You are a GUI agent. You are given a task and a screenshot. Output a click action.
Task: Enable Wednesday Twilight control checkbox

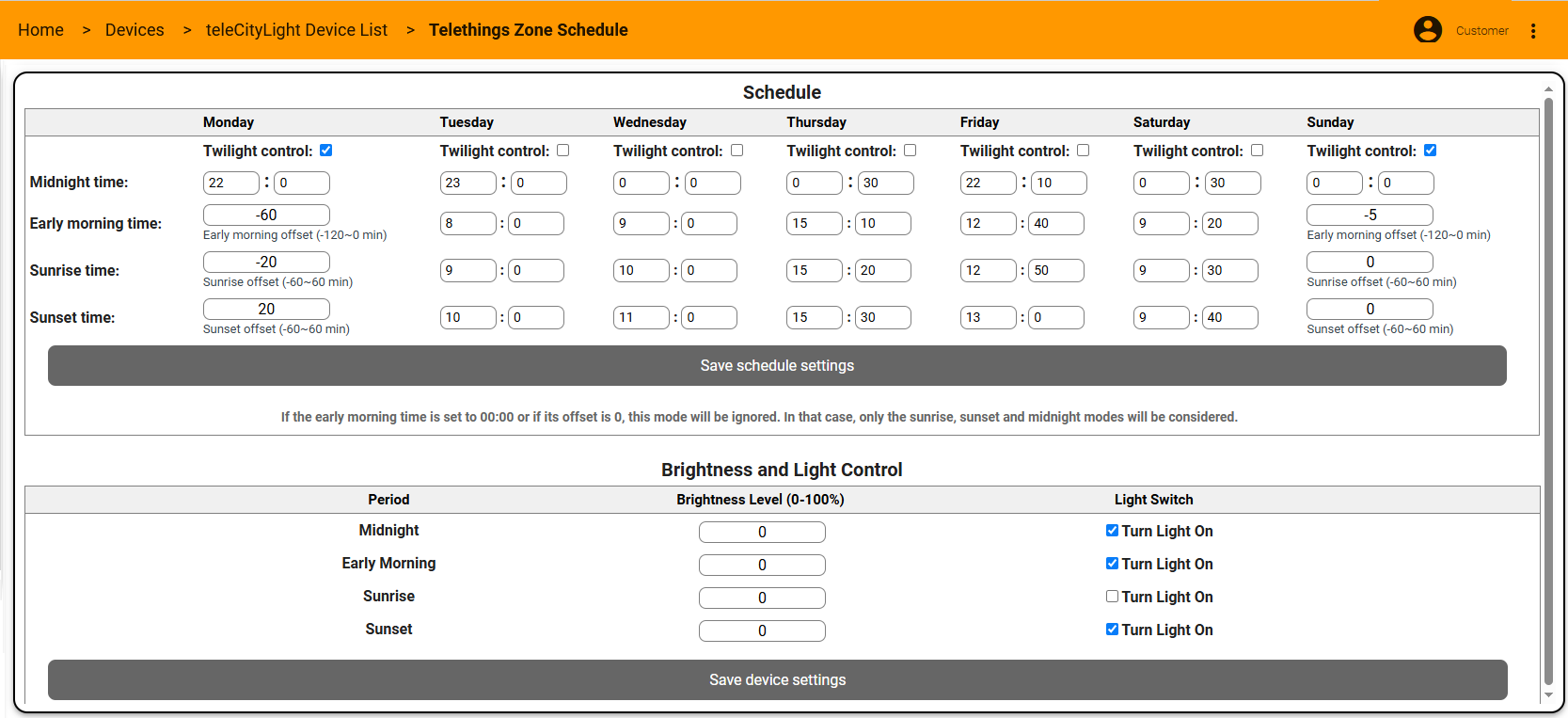point(736,151)
